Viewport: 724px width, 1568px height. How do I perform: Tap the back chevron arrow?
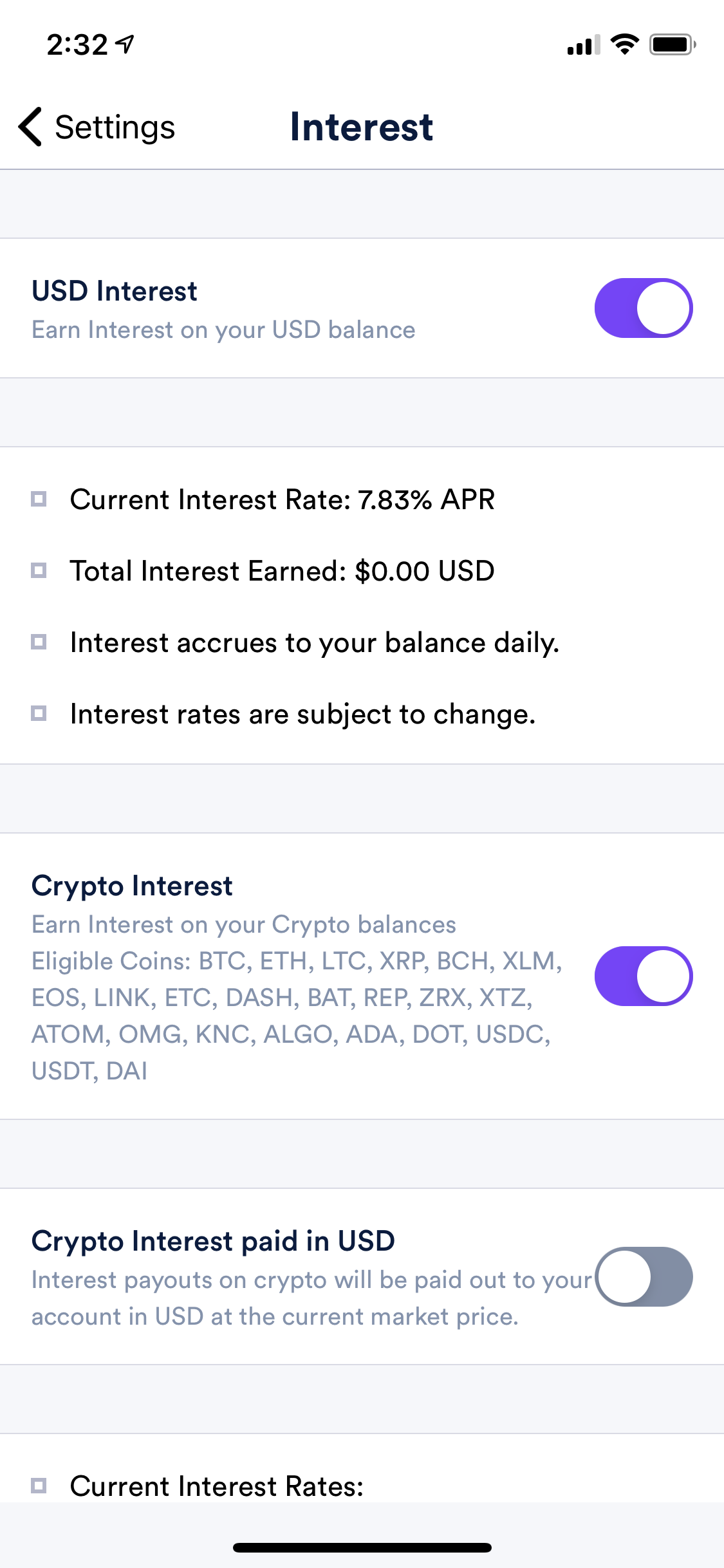(30, 127)
